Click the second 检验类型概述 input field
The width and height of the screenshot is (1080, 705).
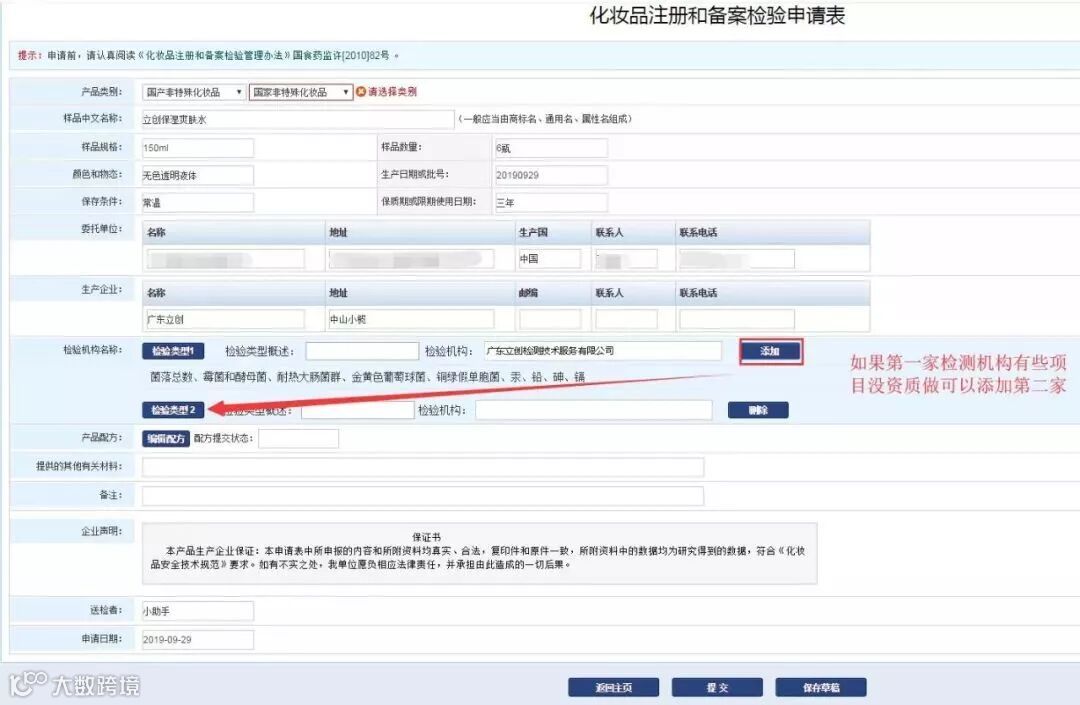click(x=358, y=410)
